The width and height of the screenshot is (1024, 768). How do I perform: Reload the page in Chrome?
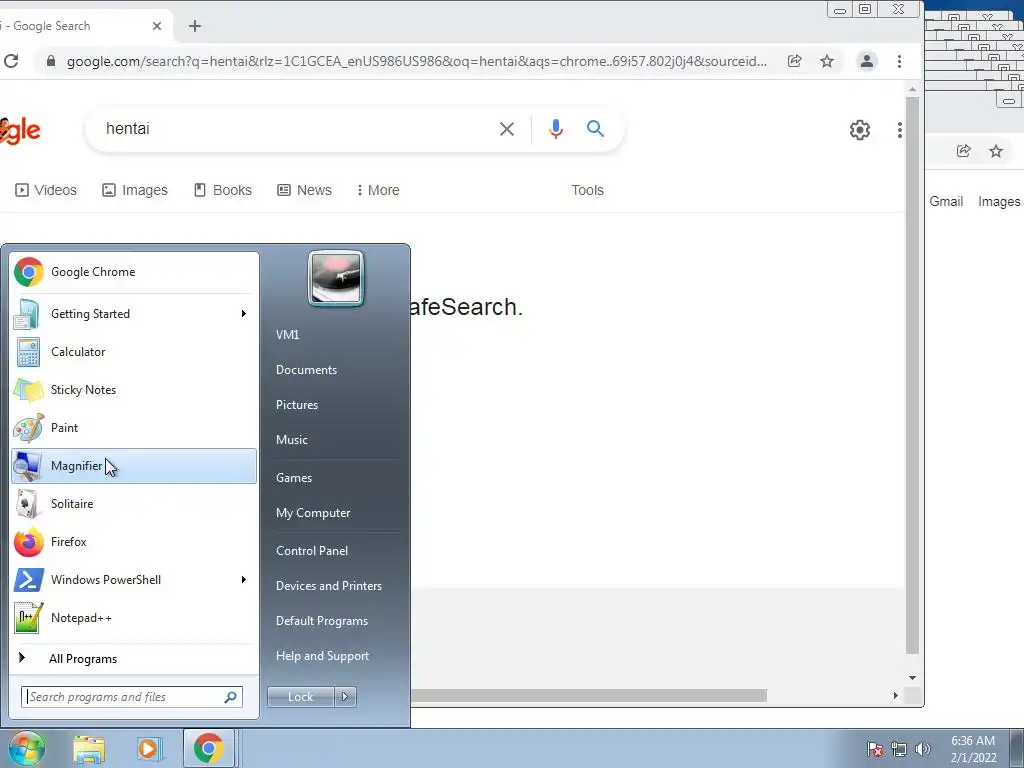click(11, 61)
